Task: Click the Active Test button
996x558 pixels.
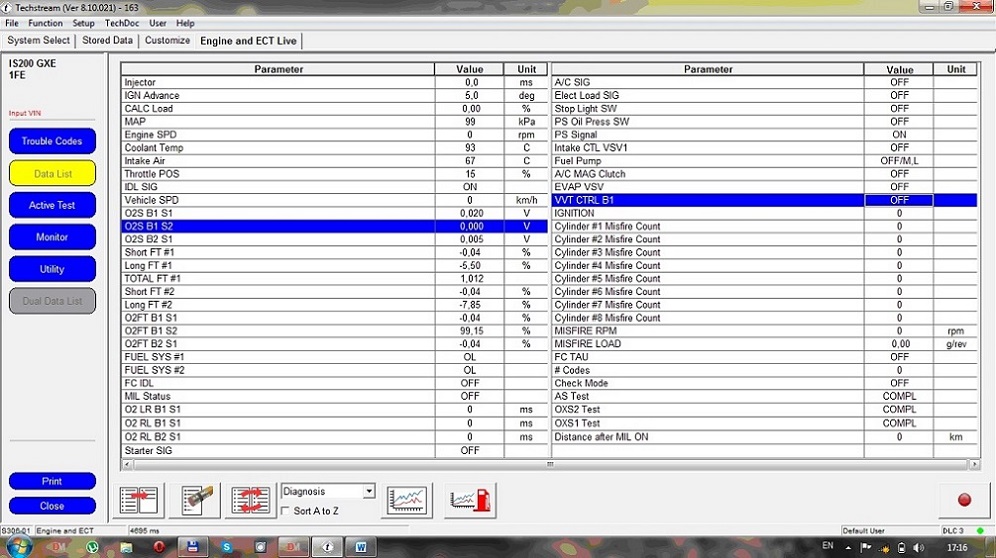Action: [x=52, y=205]
